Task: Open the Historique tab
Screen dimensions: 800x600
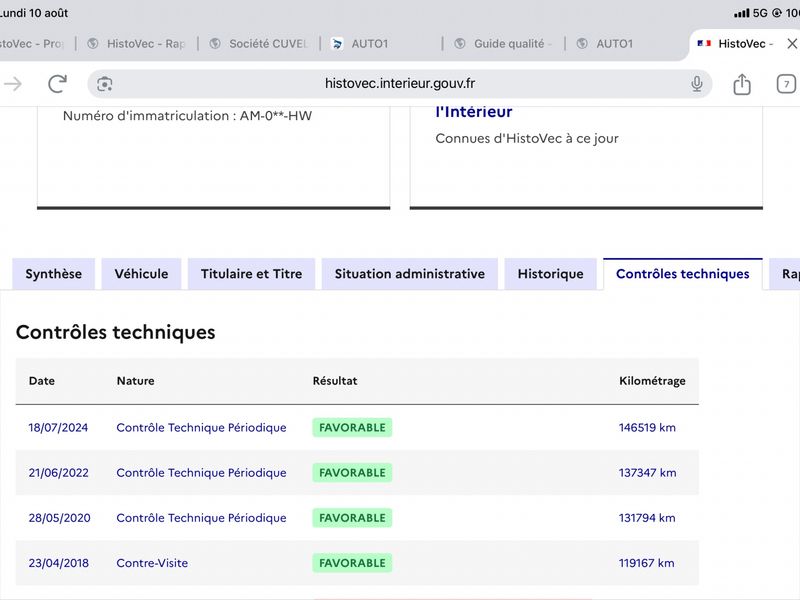Action: pos(551,274)
